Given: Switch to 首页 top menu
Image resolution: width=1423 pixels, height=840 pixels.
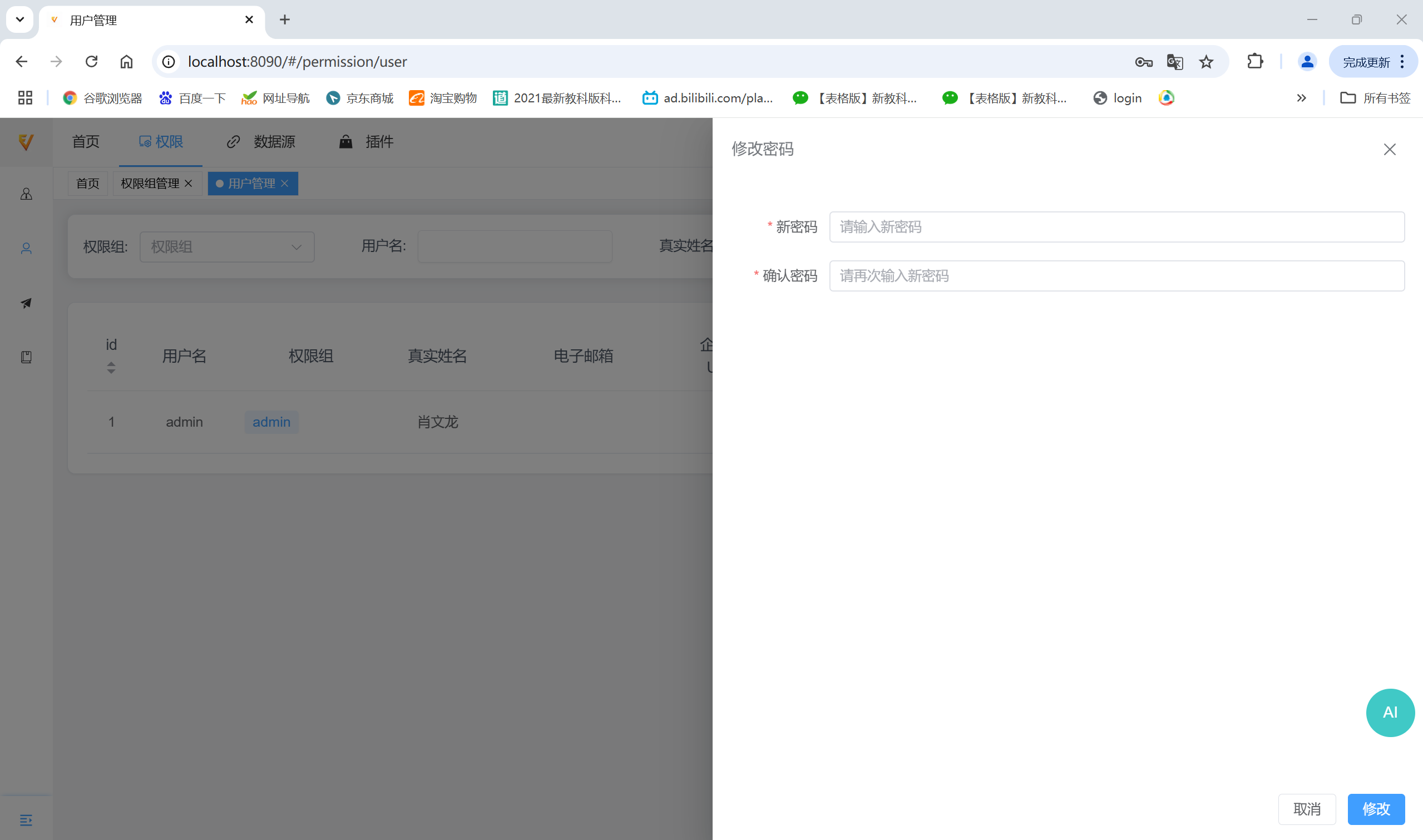Looking at the screenshot, I should 86,141.
